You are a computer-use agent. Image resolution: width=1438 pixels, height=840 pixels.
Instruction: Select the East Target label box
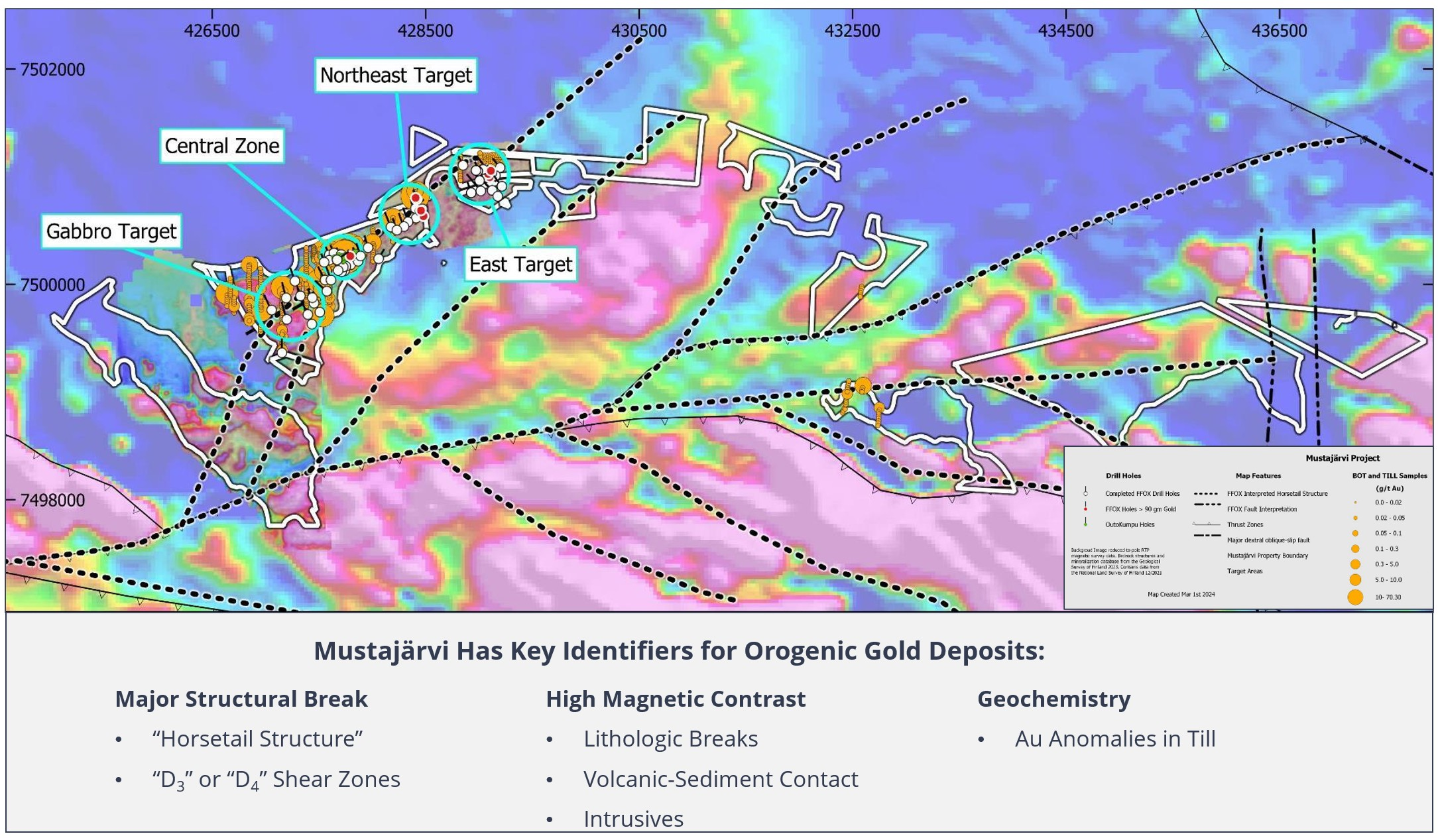520,265
